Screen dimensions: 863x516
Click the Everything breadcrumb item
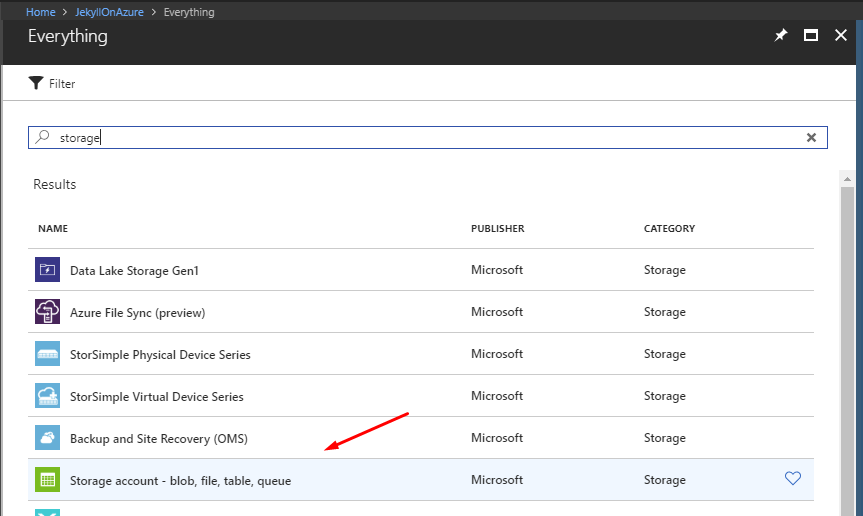189,12
